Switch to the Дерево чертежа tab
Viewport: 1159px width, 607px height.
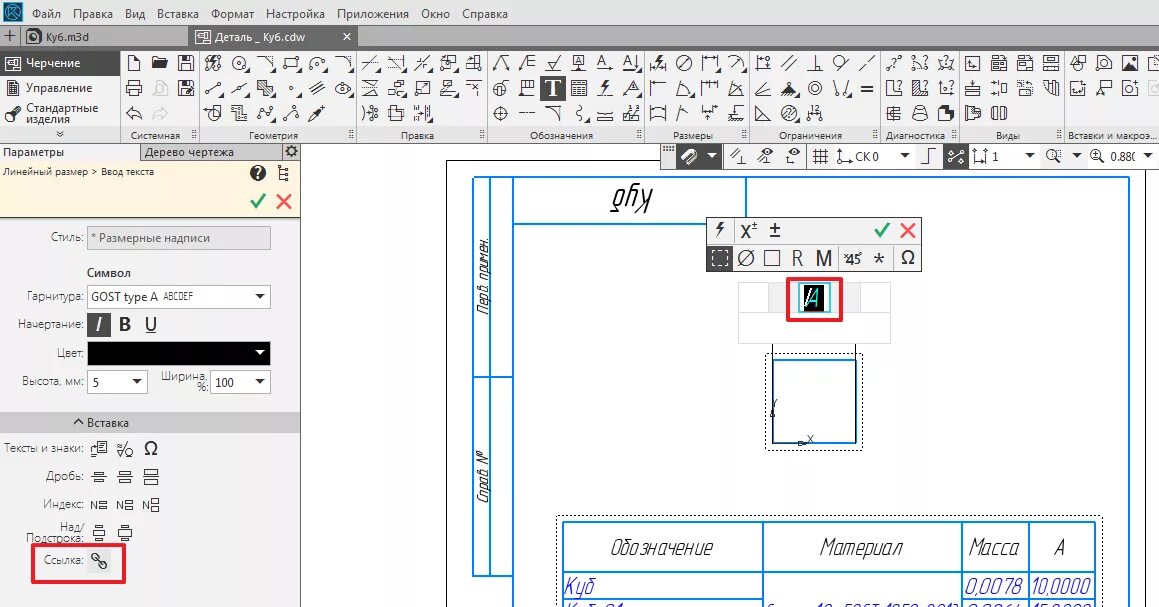click(189, 152)
